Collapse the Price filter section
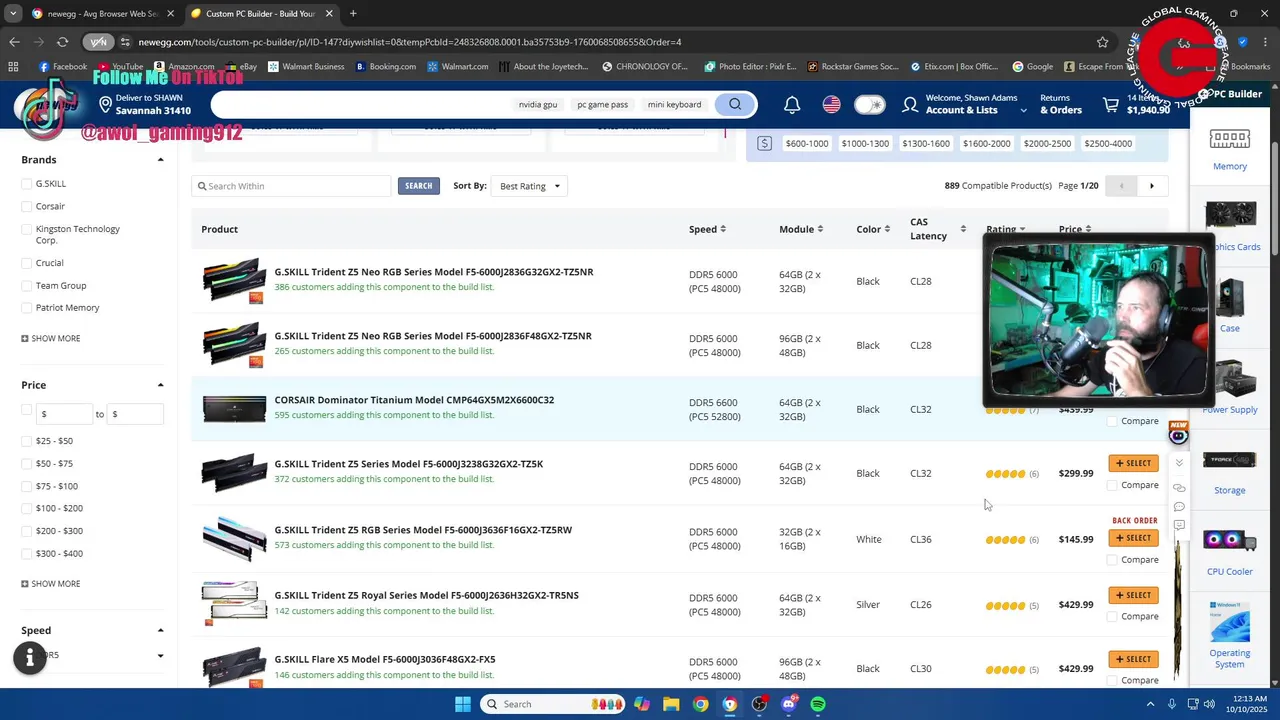The height and width of the screenshot is (720, 1280). (x=160, y=385)
